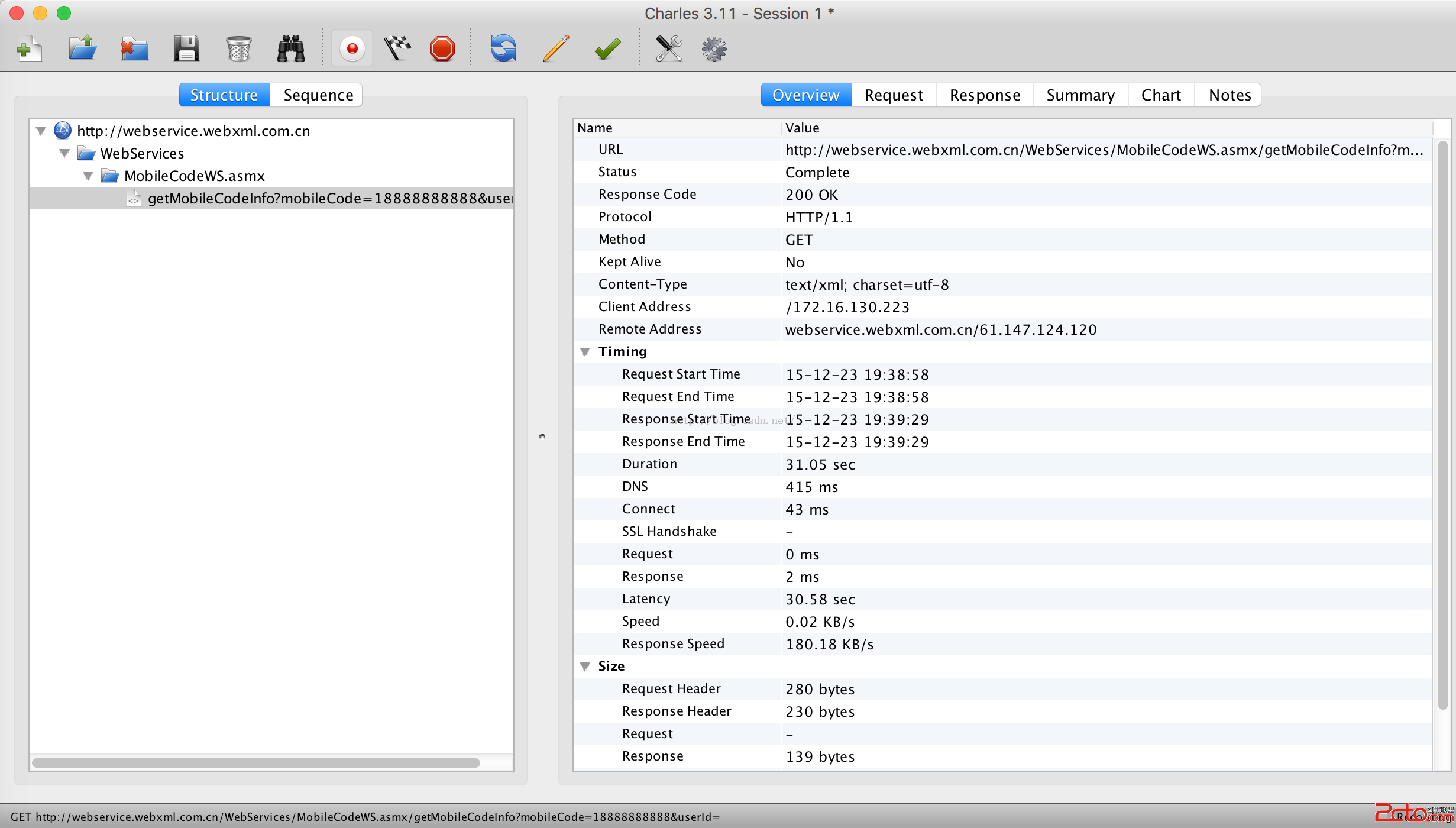Edit request with the pencil icon

click(x=555, y=48)
